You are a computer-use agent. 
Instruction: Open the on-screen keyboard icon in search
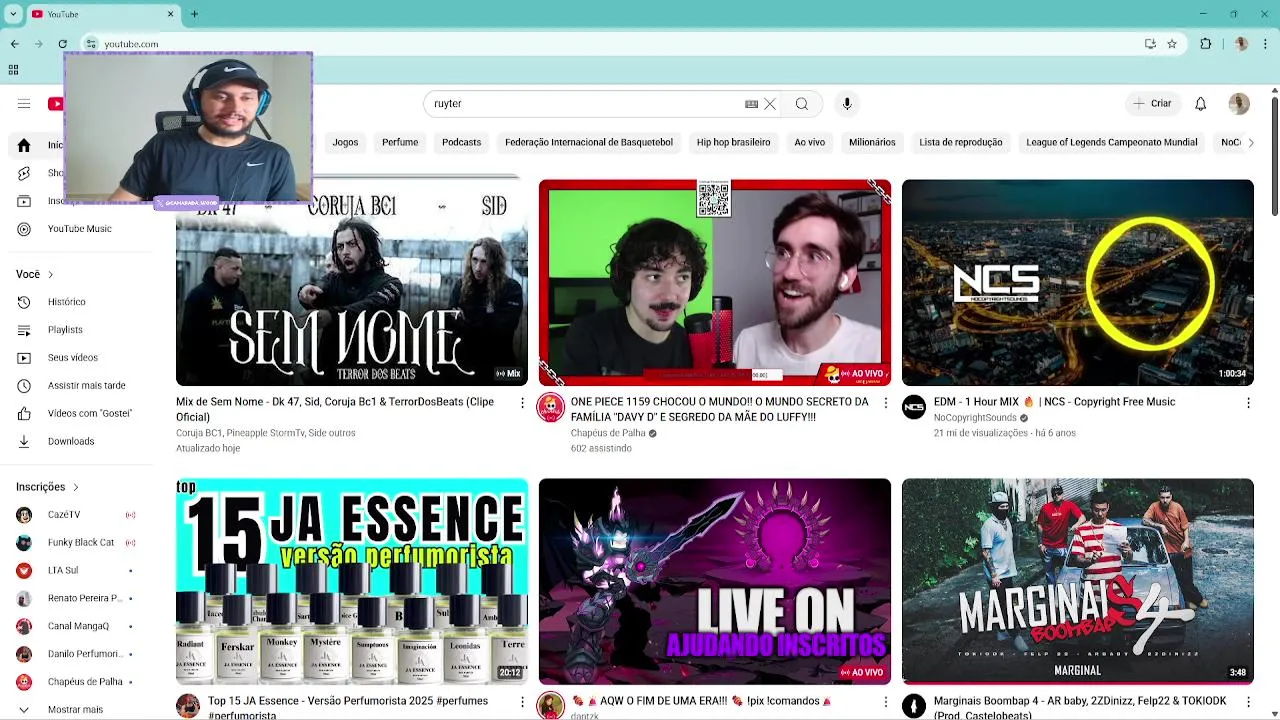(751, 104)
